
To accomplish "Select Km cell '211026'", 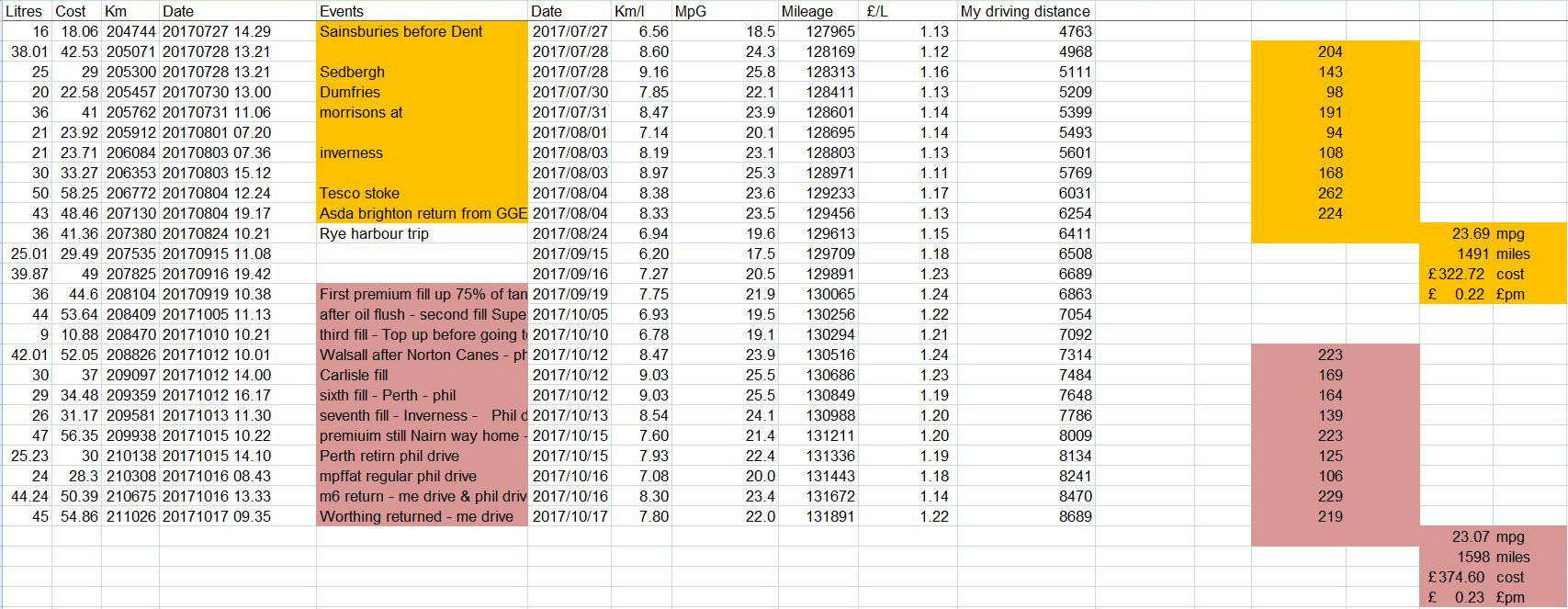I will click(130, 516).
